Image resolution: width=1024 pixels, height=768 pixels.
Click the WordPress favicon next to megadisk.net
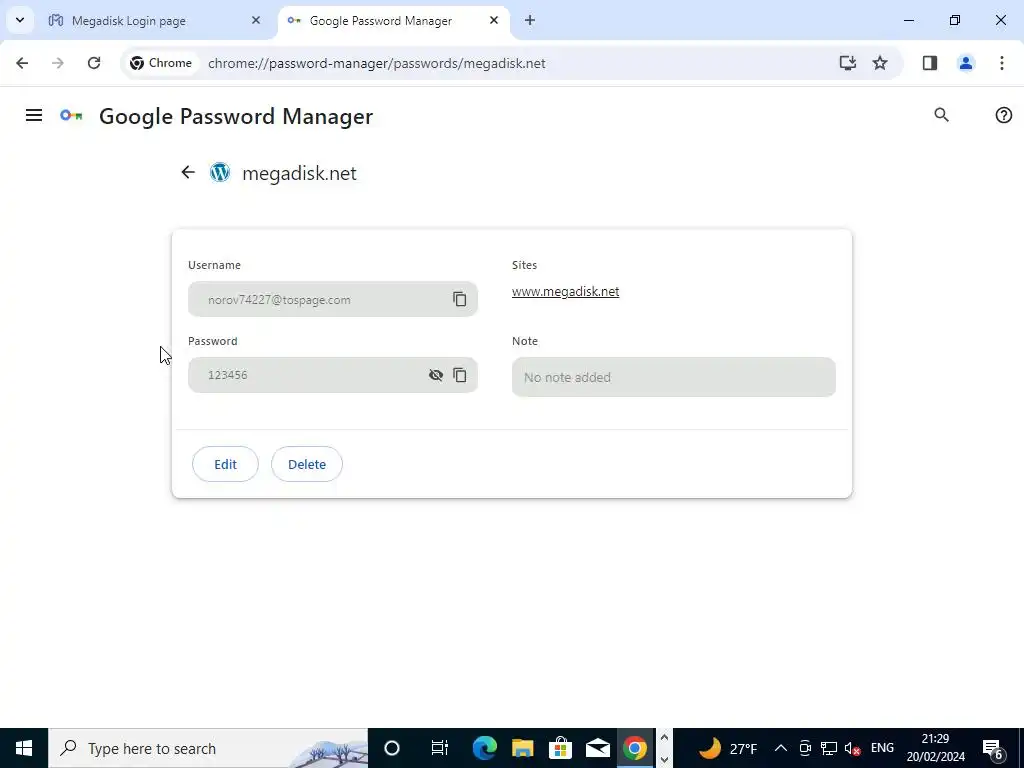(220, 172)
